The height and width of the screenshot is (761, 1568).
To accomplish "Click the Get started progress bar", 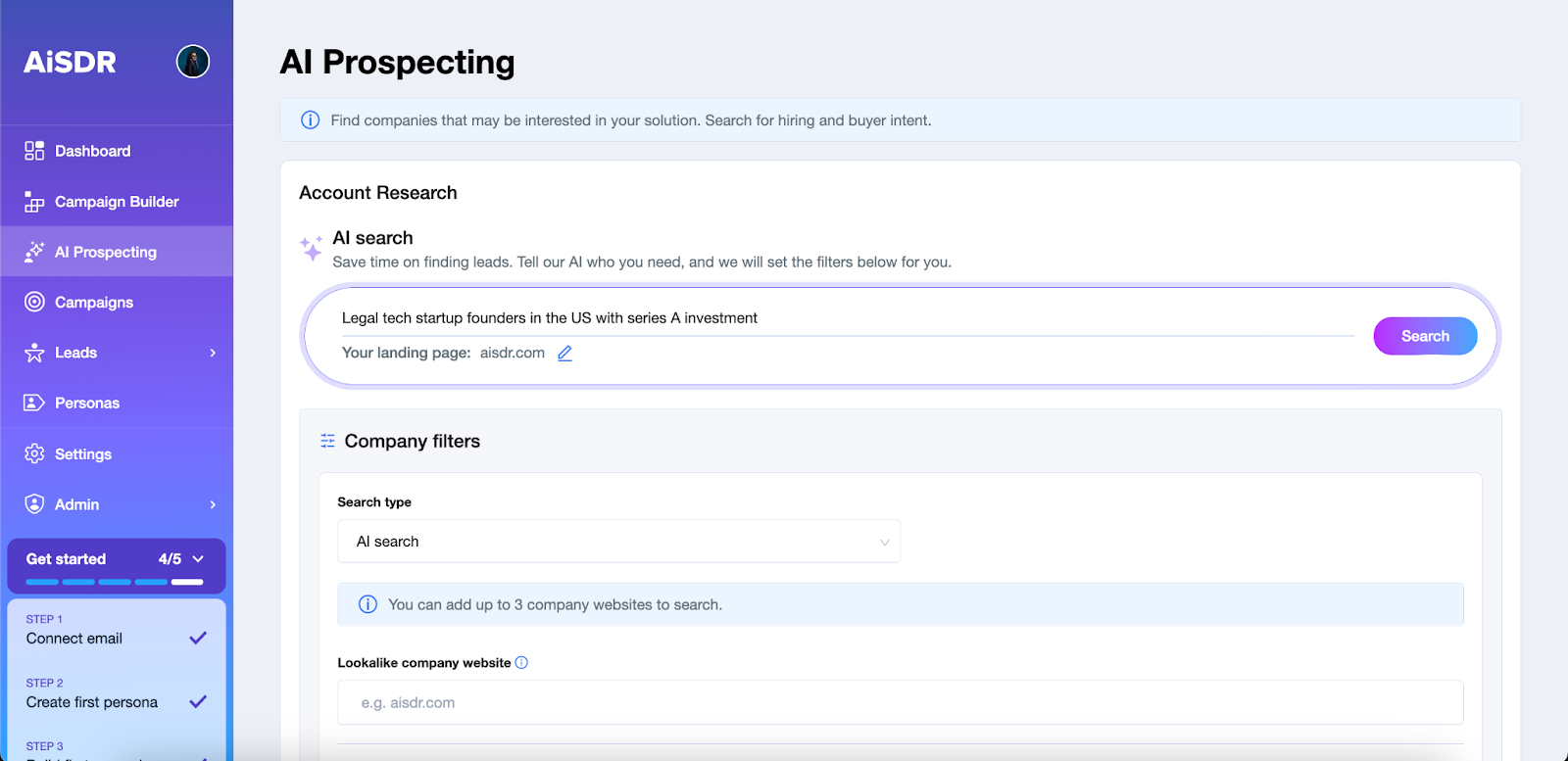I will 115,582.
